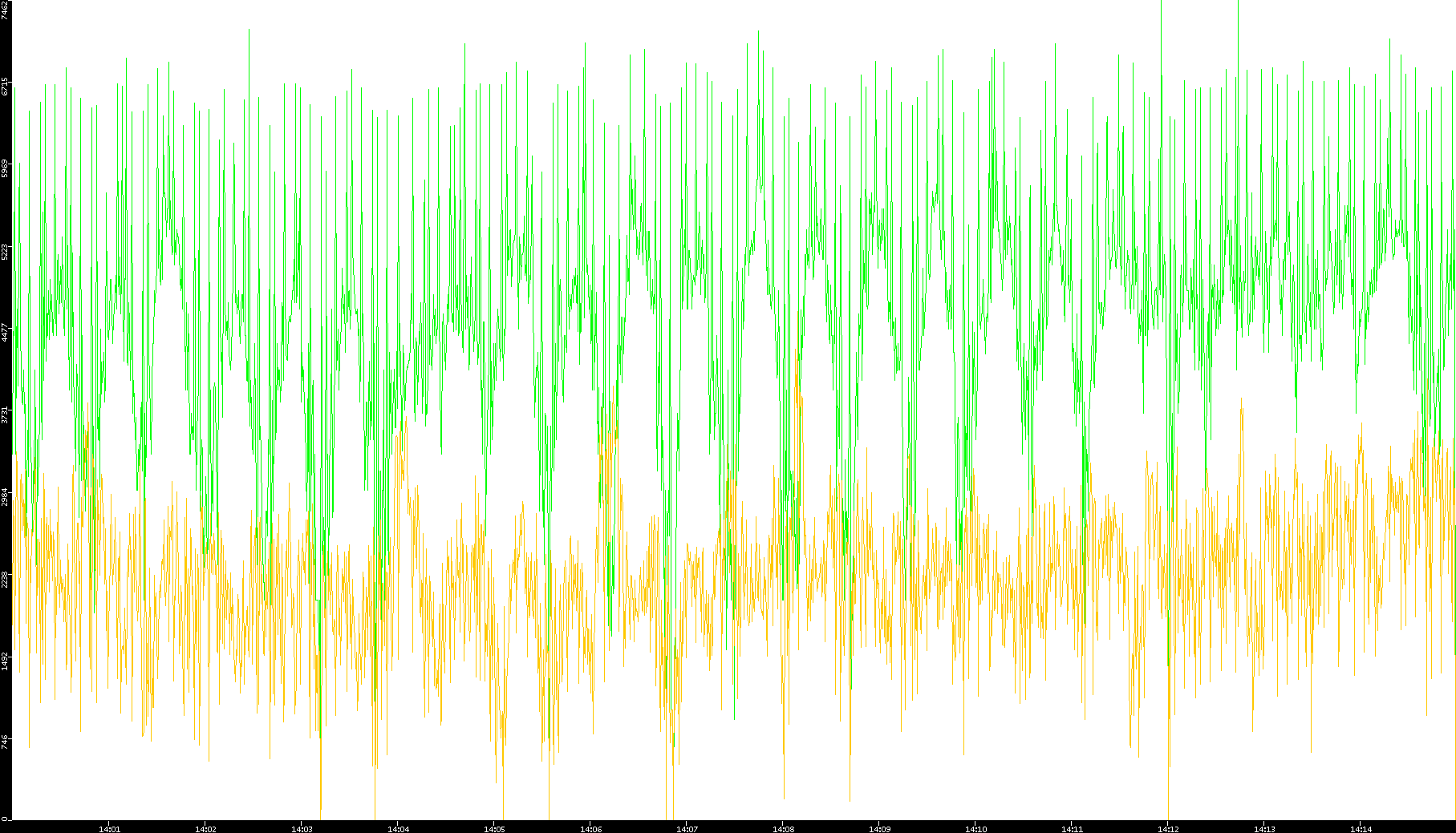The image size is (1456, 833).
Task: Click the 3731 value on the vertical axis
Action: click(x=6, y=414)
